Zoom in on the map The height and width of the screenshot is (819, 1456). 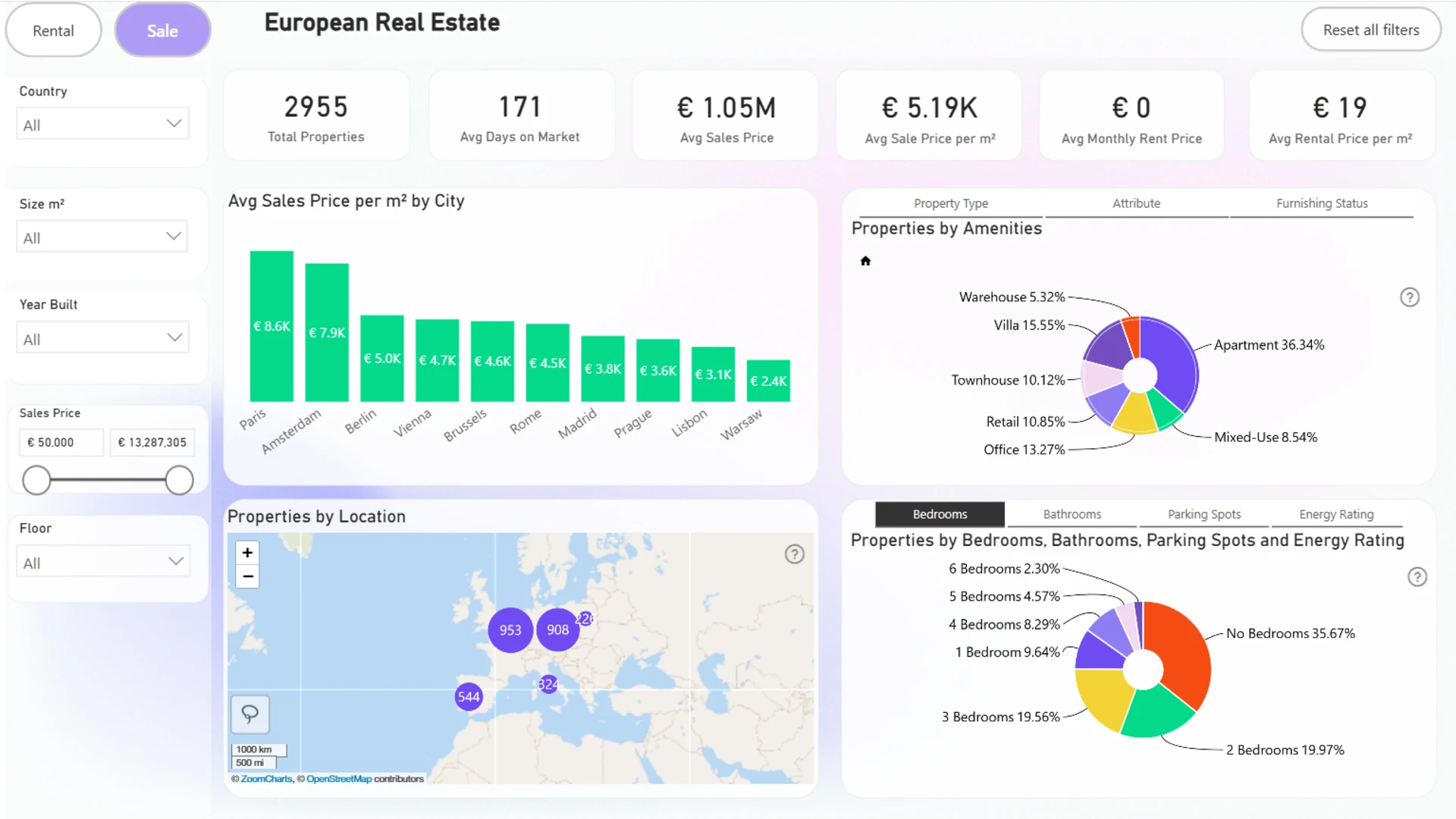coord(247,553)
